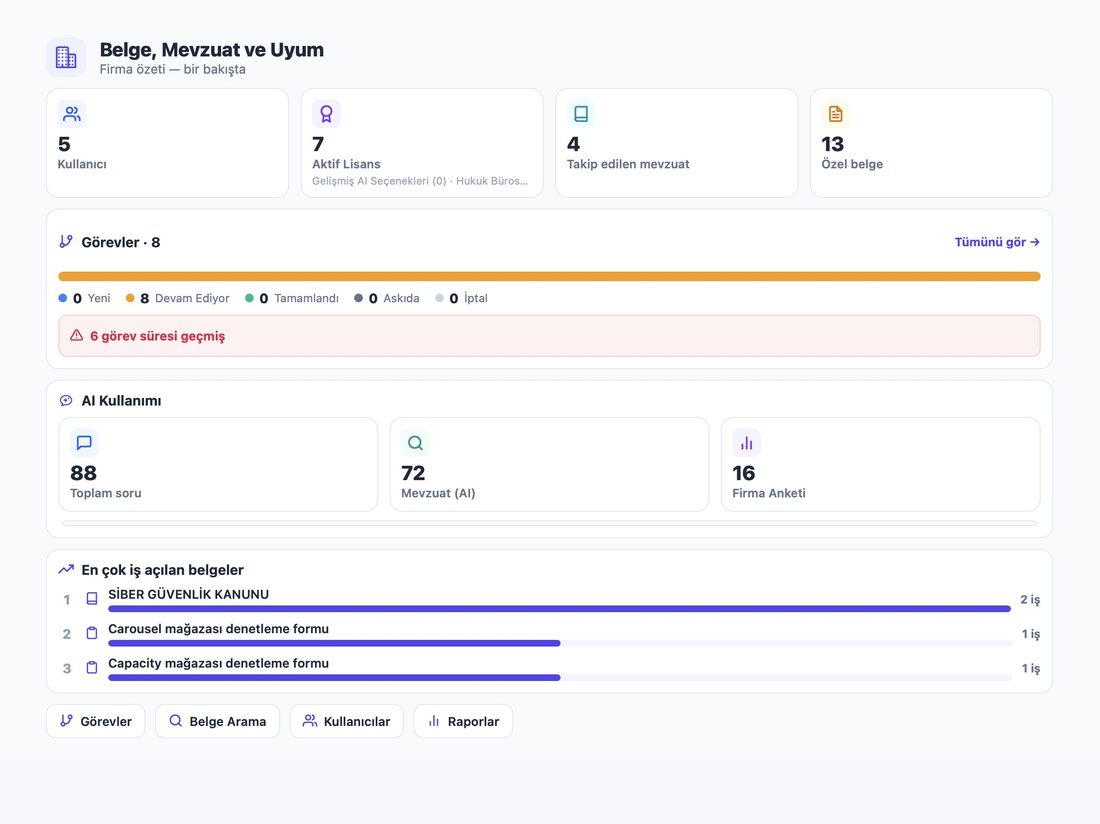
Task: Open the Görevler shortcut button at the bottom
Action: coord(95,721)
